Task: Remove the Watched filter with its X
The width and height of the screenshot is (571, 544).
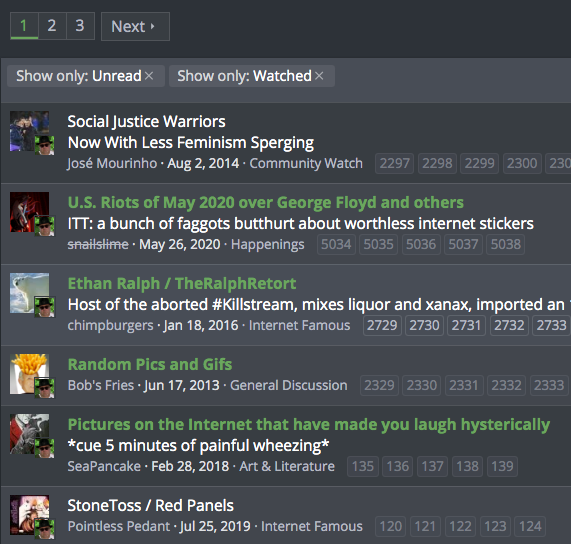Action: tap(319, 76)
